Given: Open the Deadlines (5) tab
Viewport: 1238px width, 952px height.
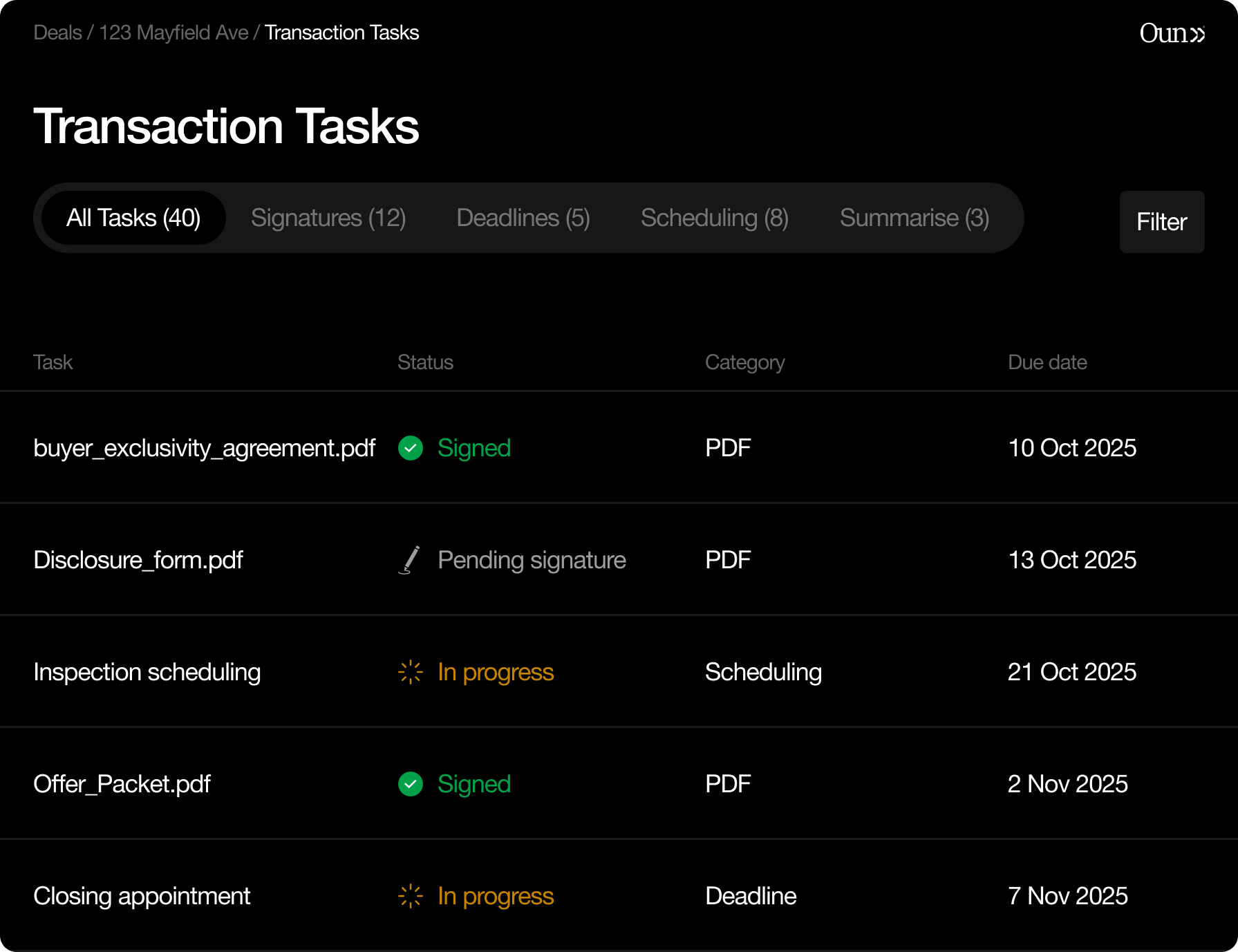Looking at the screenshot, I should (523, 218).
